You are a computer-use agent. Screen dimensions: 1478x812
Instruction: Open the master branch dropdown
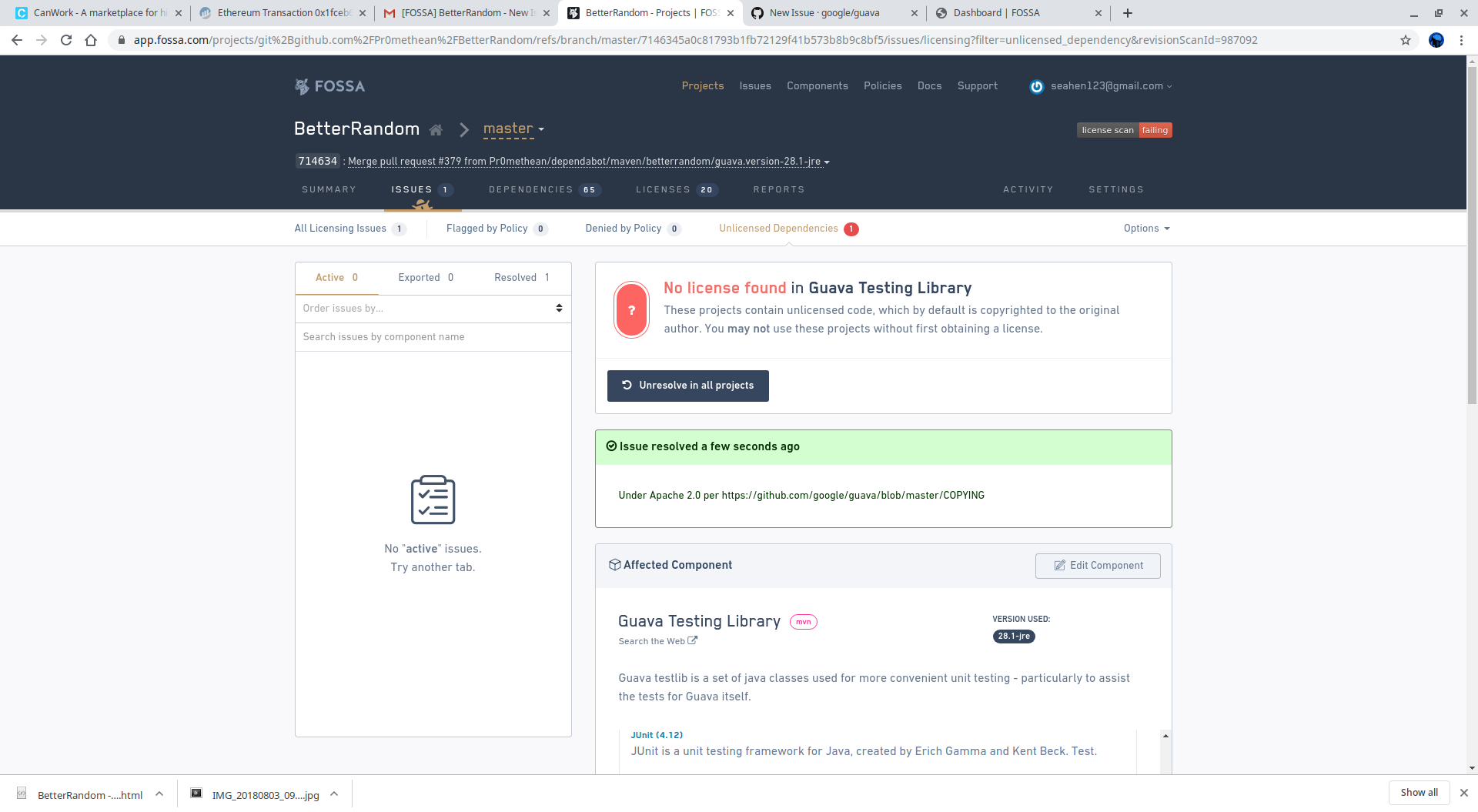pyautogui.click(x=513, y=129)
